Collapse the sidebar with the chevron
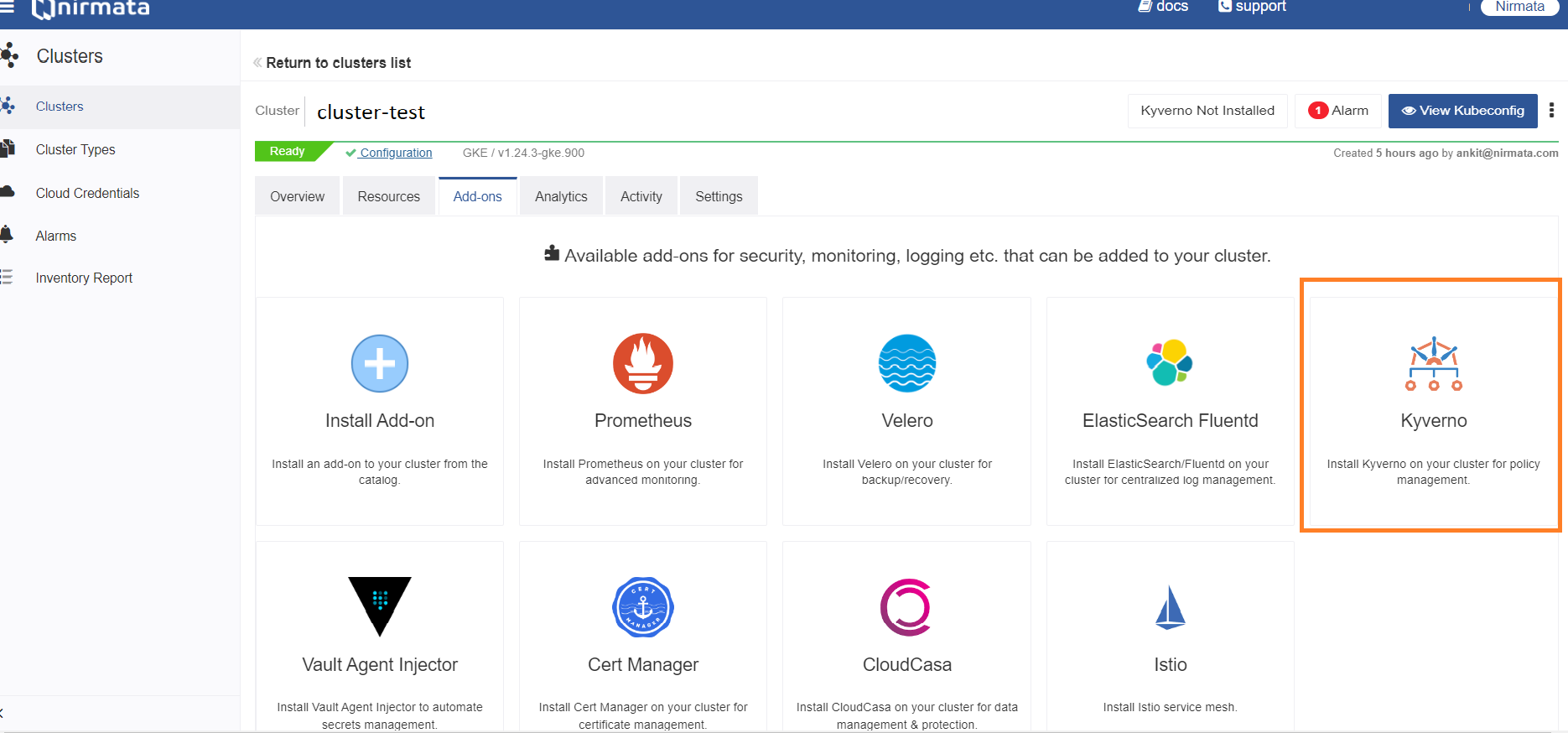Image resolution: width=1568 pixels, height=733 pixels. (3, 713)
